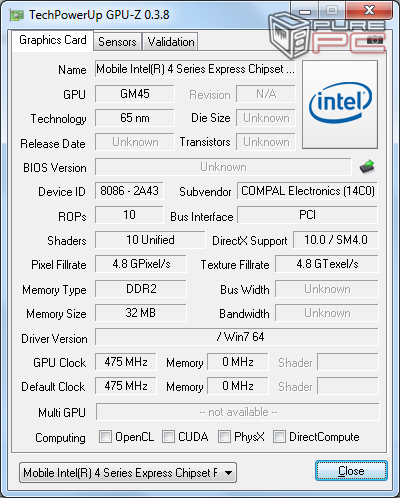Open the graphics adapter selection dropdown
This screenshot has height=498, width=400.
click(x=128, y=472)
